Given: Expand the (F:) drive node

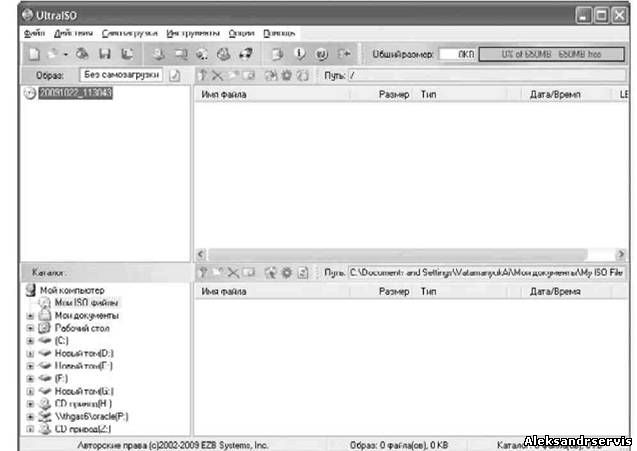Looking at the screenshot, I should [x=30, y=379].
